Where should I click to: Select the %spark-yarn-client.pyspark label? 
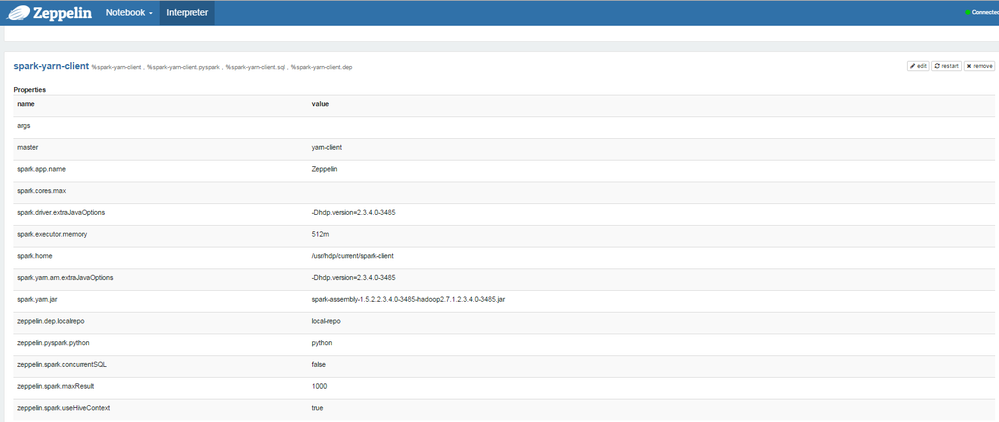tap(183, 67)
